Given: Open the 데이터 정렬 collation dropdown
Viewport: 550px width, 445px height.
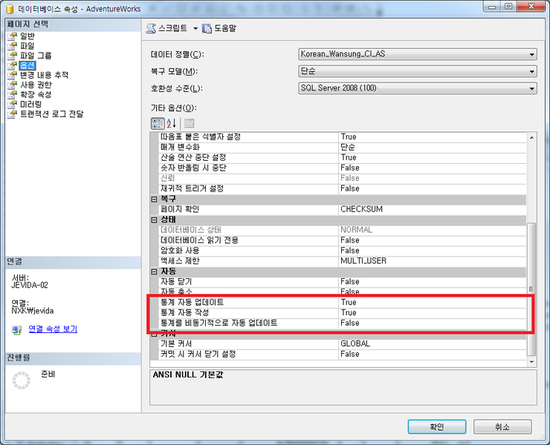Looking at the screenshot, I should point(417,54).
